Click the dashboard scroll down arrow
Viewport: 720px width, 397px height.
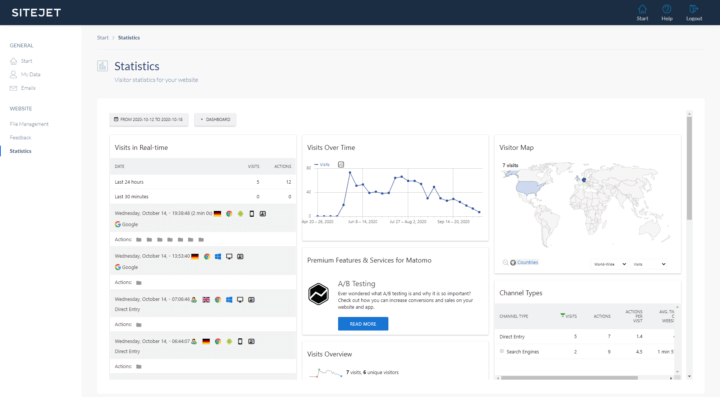point(689,376)
